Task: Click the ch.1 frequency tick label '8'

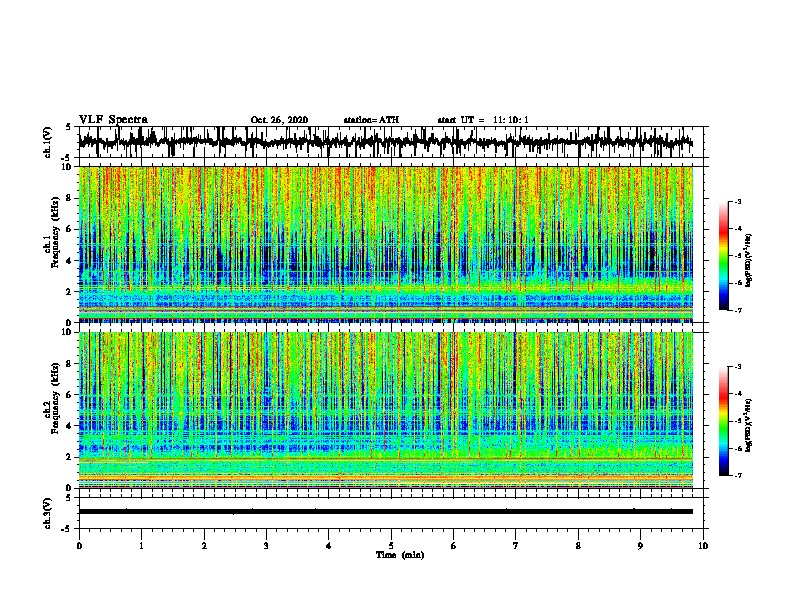Action: click(70, 198)
